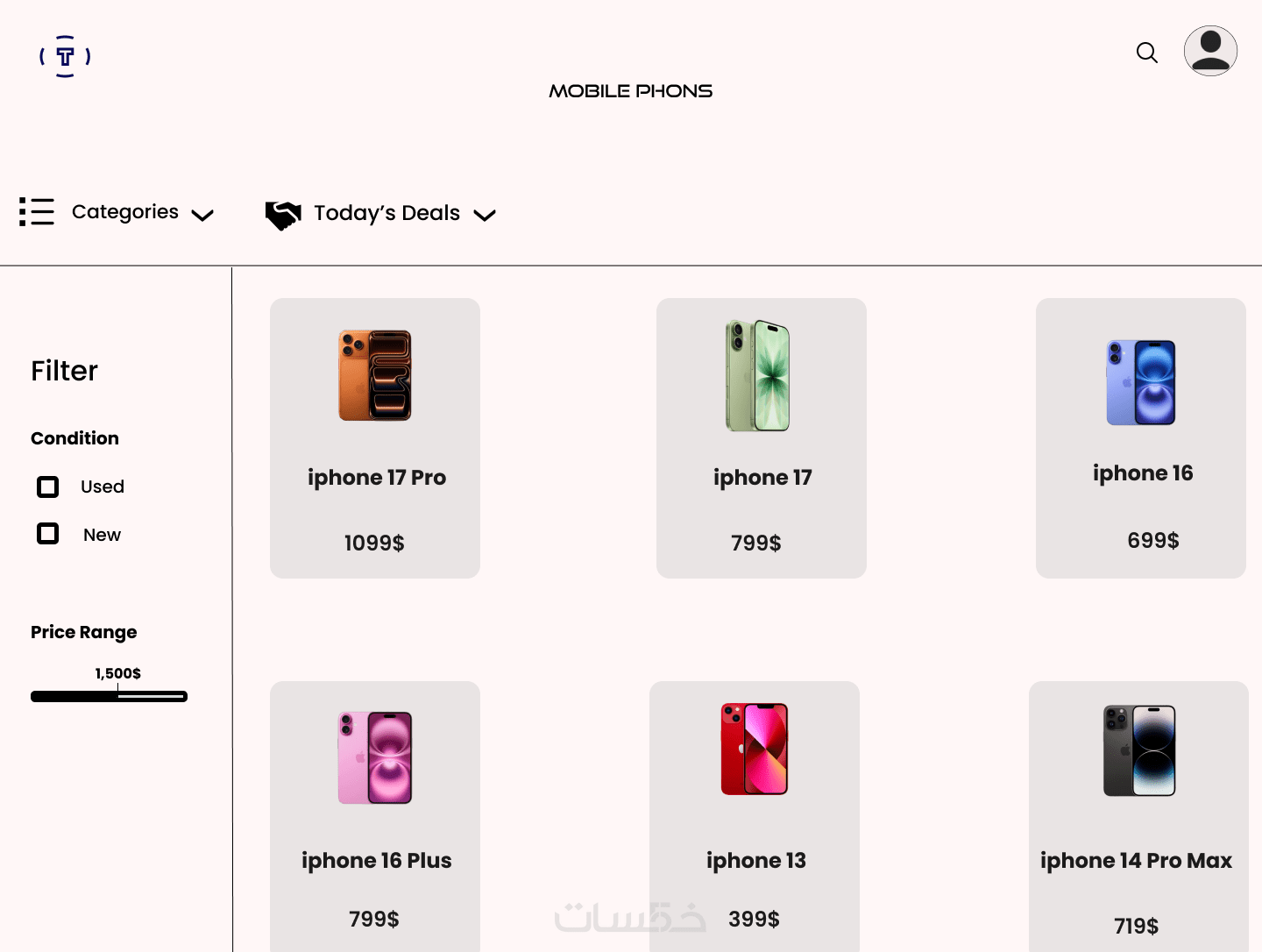Select the blue iphone 16 image
Screen dimensions: 1262x952
[1141, 382]
